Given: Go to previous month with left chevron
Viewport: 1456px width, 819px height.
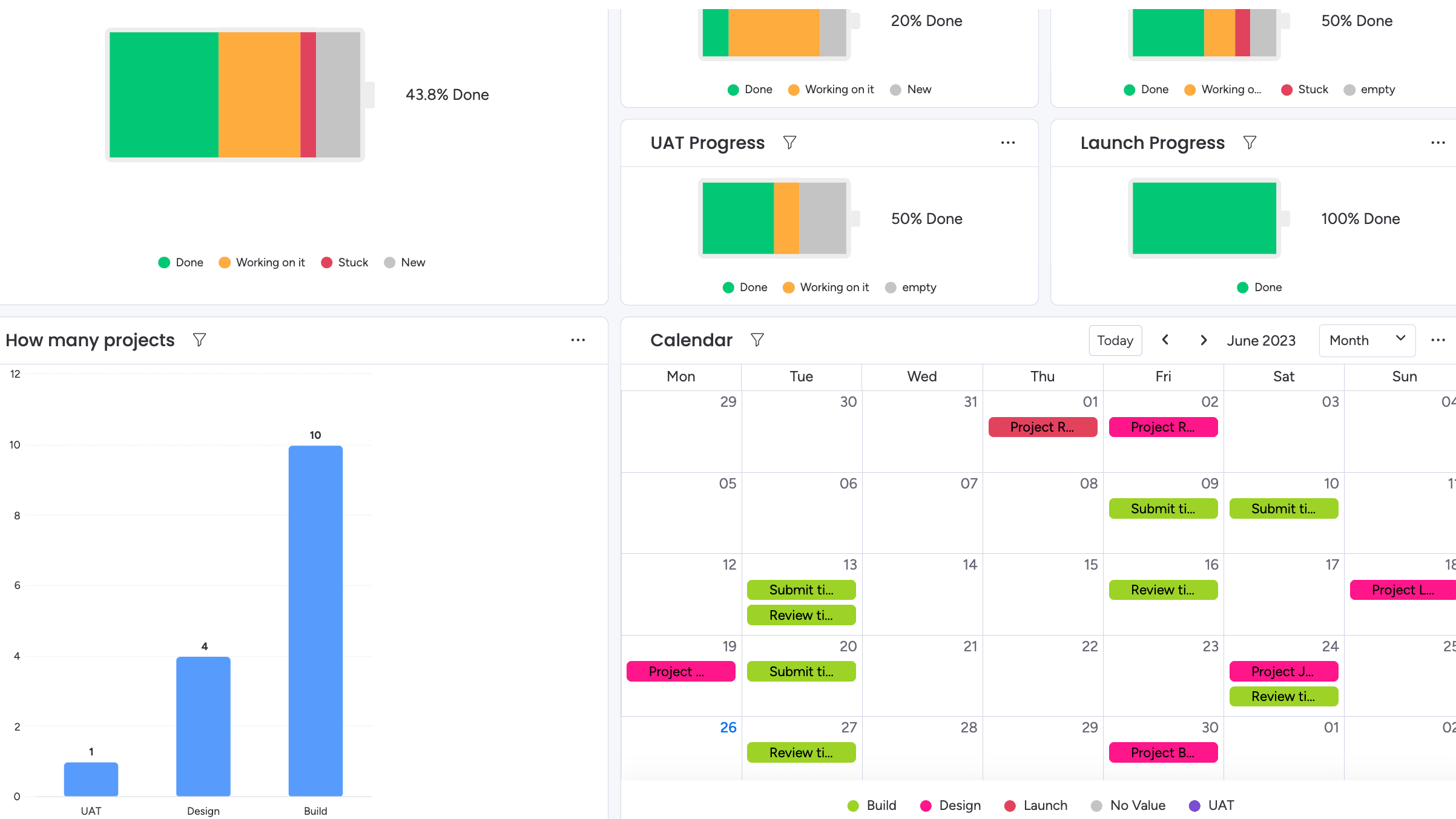Looking at the screenshot, I should (x=1165, y=340).
